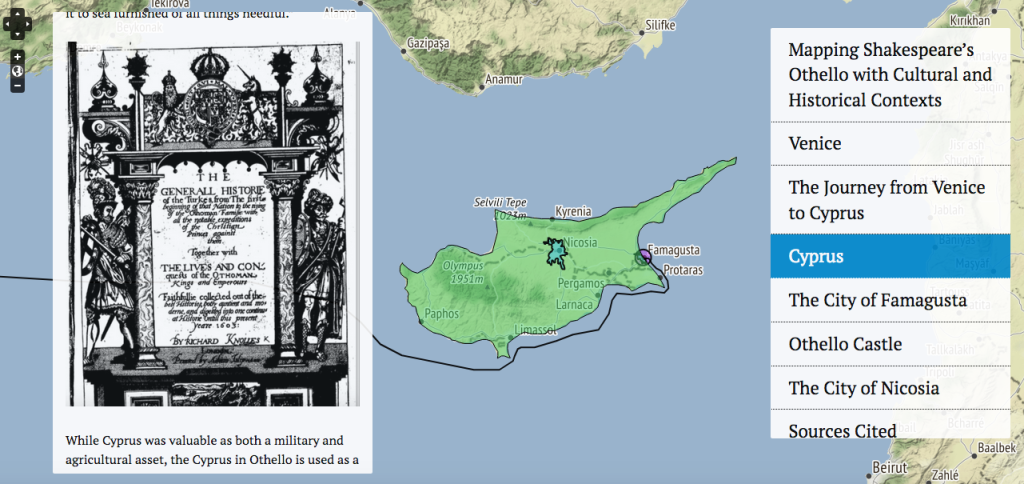
Task: Pan the map up with the arrow
Action: pyautogui.click(x=18, y=14)
